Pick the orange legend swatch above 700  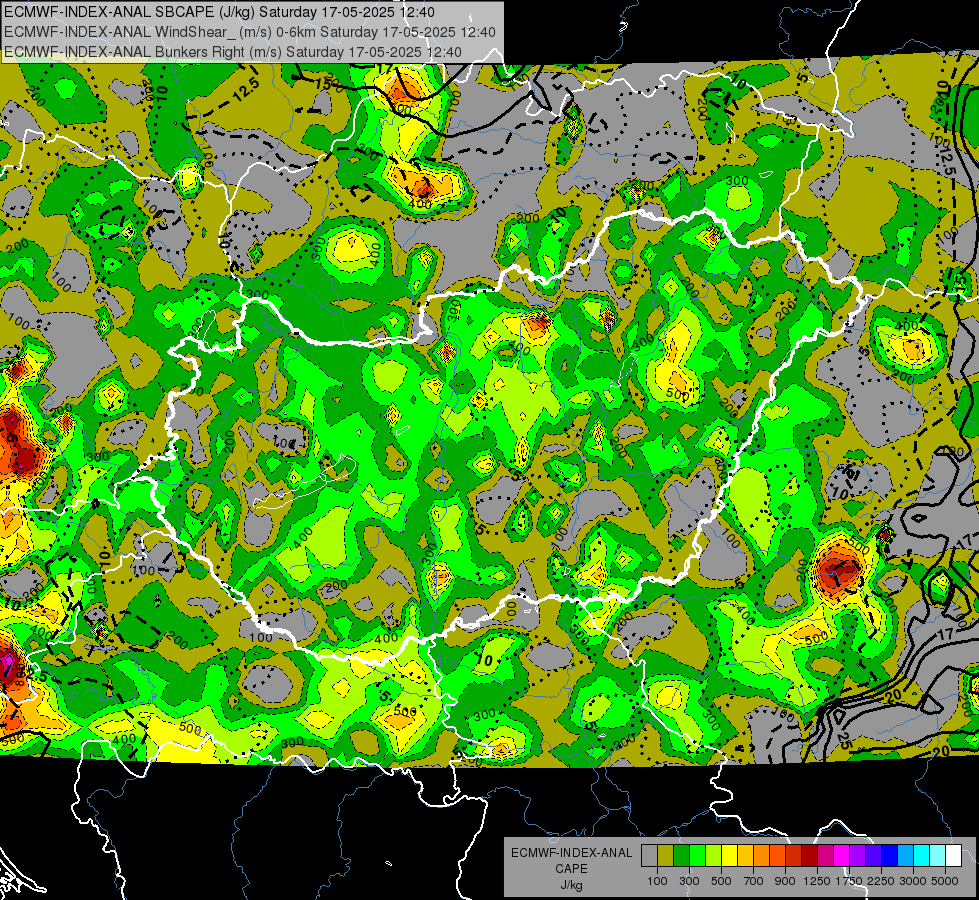point(761,856)
